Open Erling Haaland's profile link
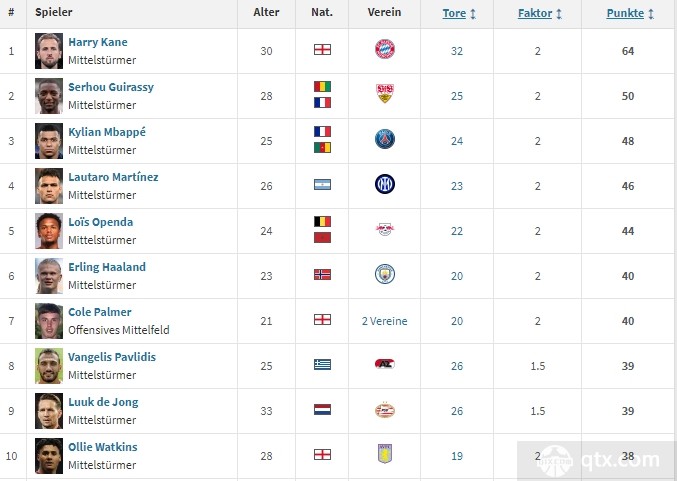Screen dimensions: 677x481 [x=107, y=268]
